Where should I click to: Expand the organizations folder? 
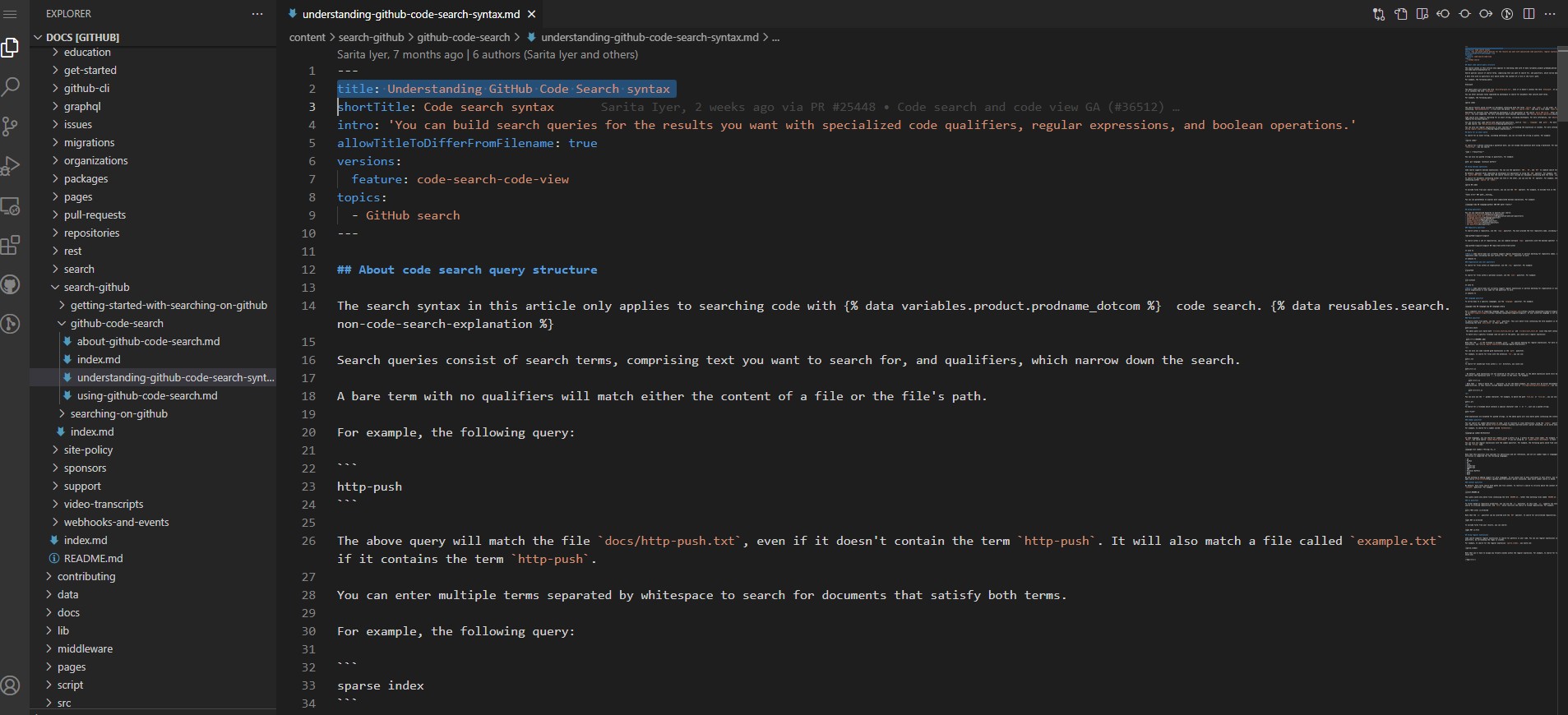(96, 160)
